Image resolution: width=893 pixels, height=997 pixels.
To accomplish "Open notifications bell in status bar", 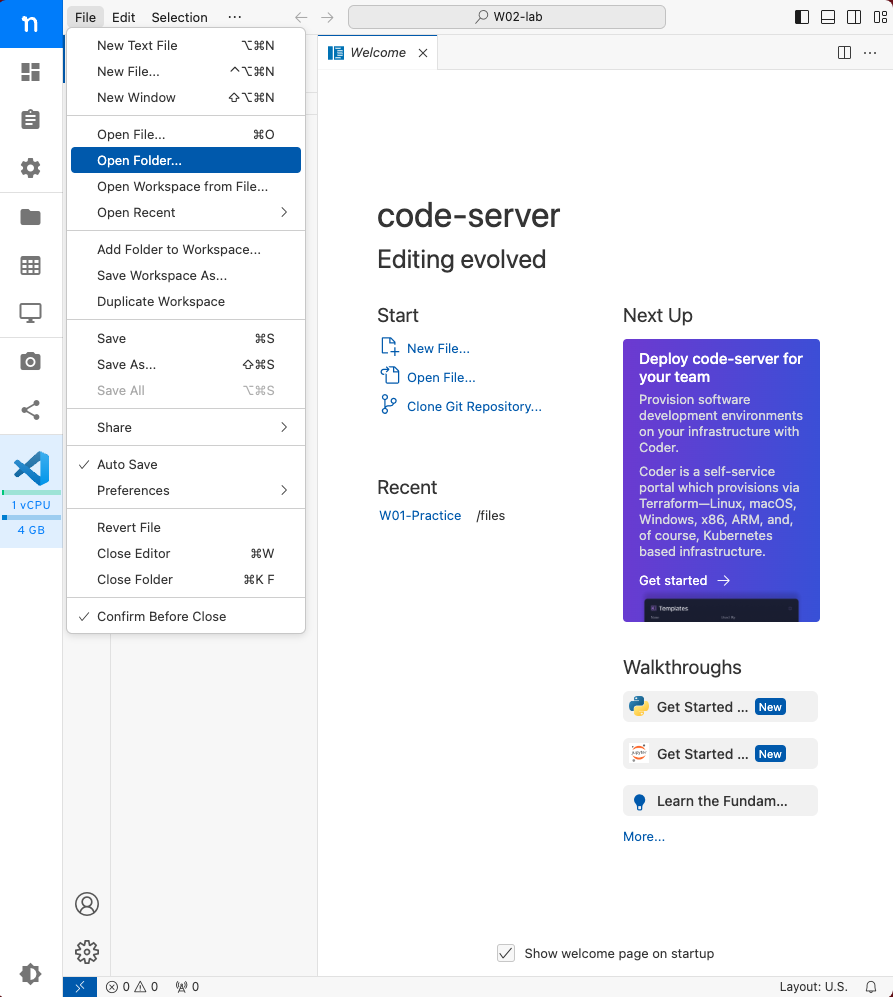I will (871, 987).
